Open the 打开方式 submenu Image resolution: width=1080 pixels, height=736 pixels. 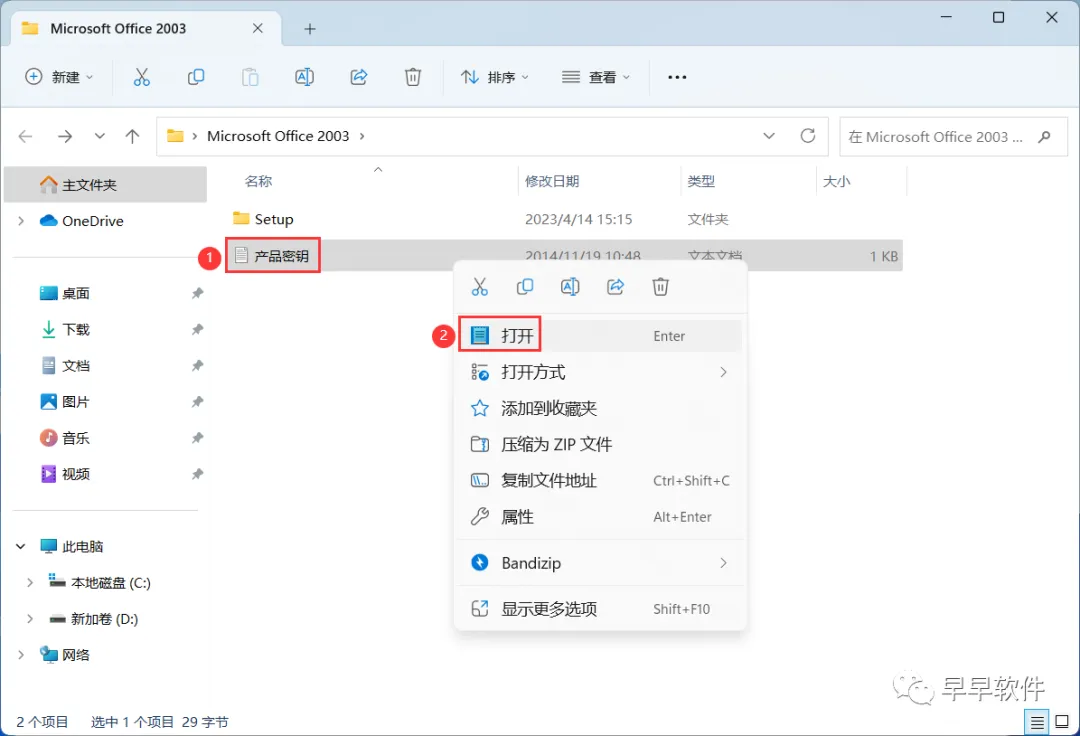[601, 372]
